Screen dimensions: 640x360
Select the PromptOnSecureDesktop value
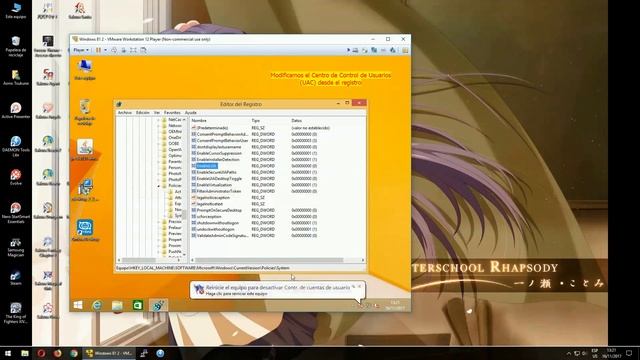click(219, 210)
